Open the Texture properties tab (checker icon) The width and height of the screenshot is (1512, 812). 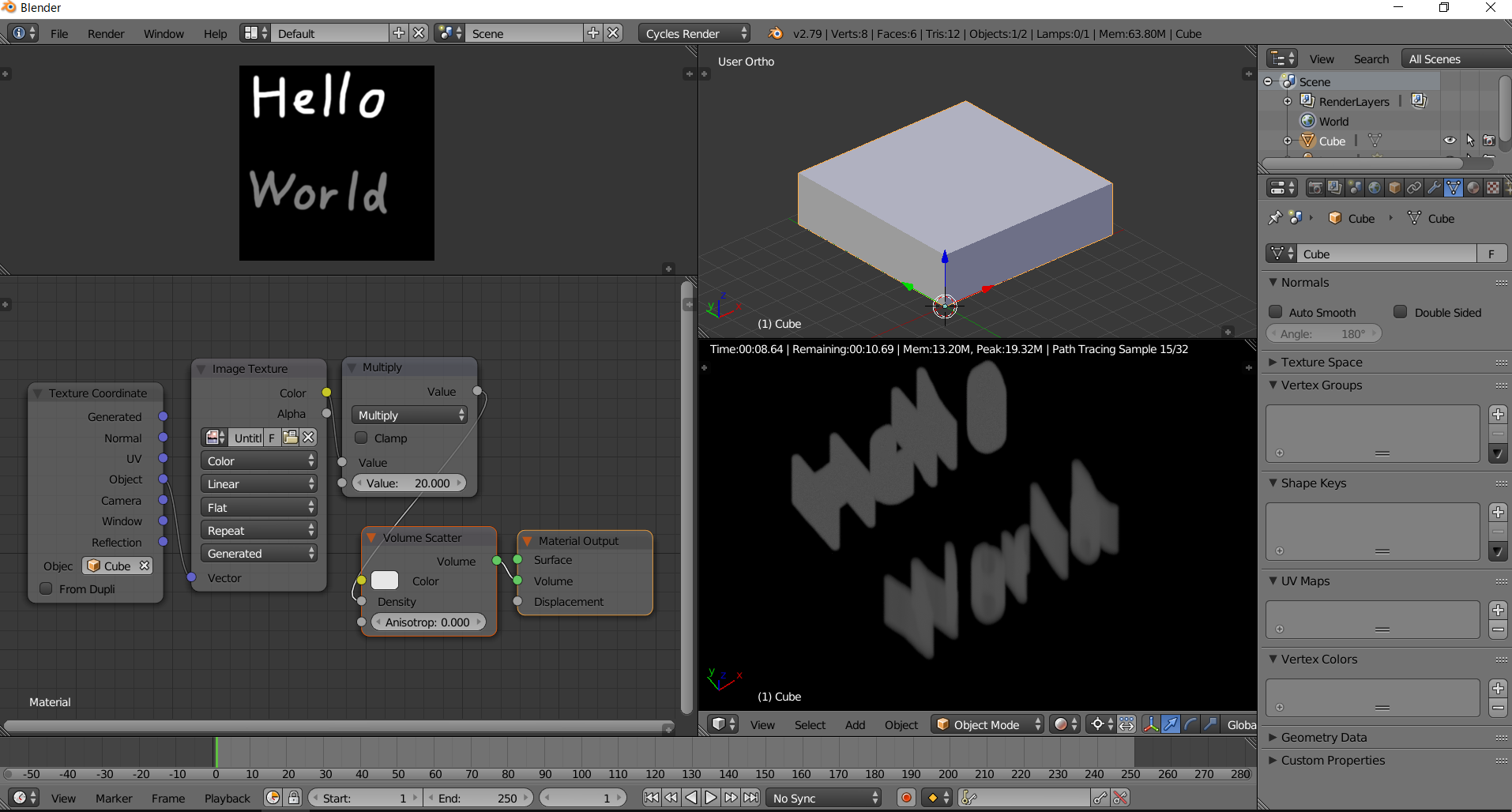(x=1493, y=188)
